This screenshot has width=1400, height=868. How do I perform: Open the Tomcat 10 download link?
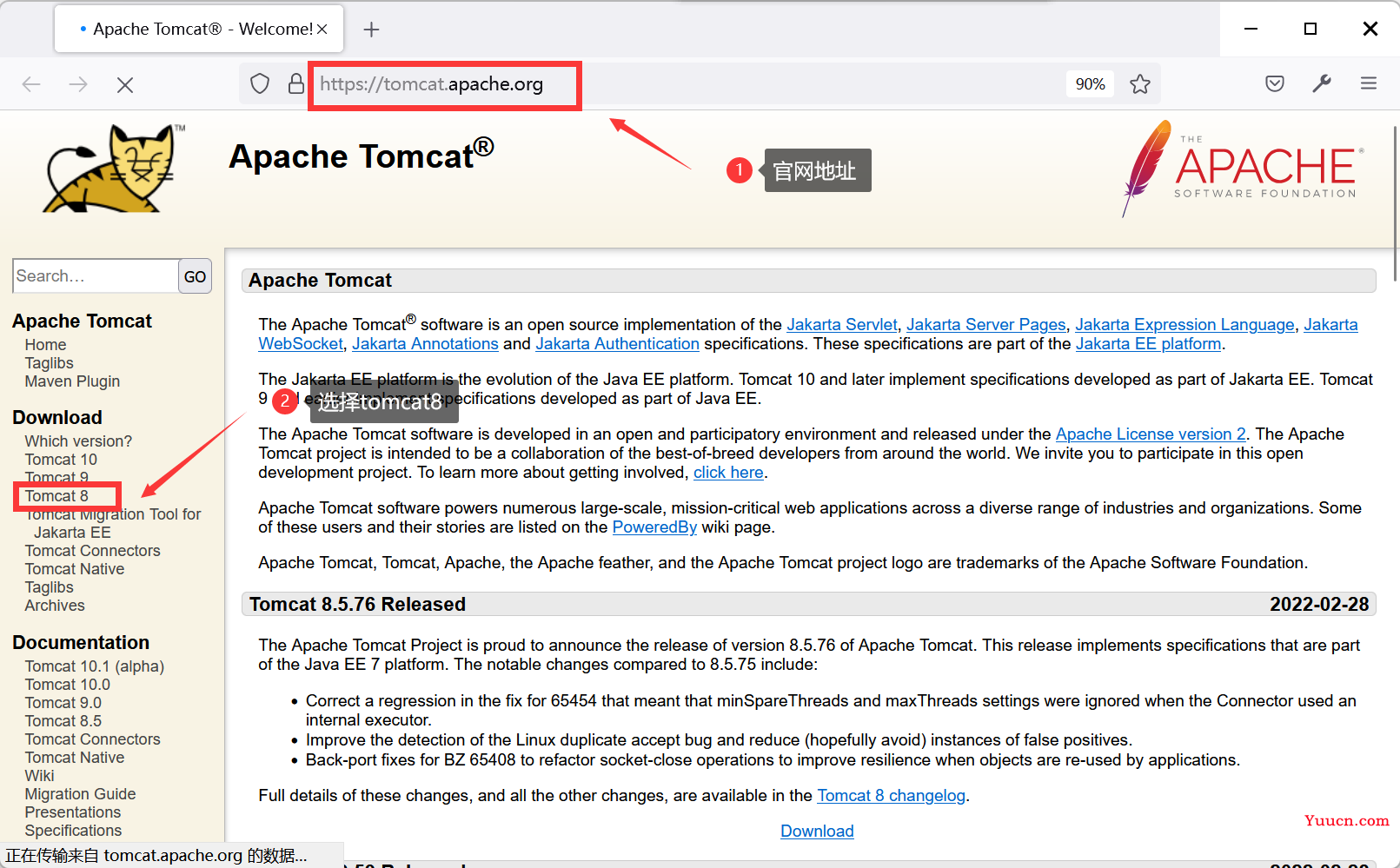pos(61,460)
